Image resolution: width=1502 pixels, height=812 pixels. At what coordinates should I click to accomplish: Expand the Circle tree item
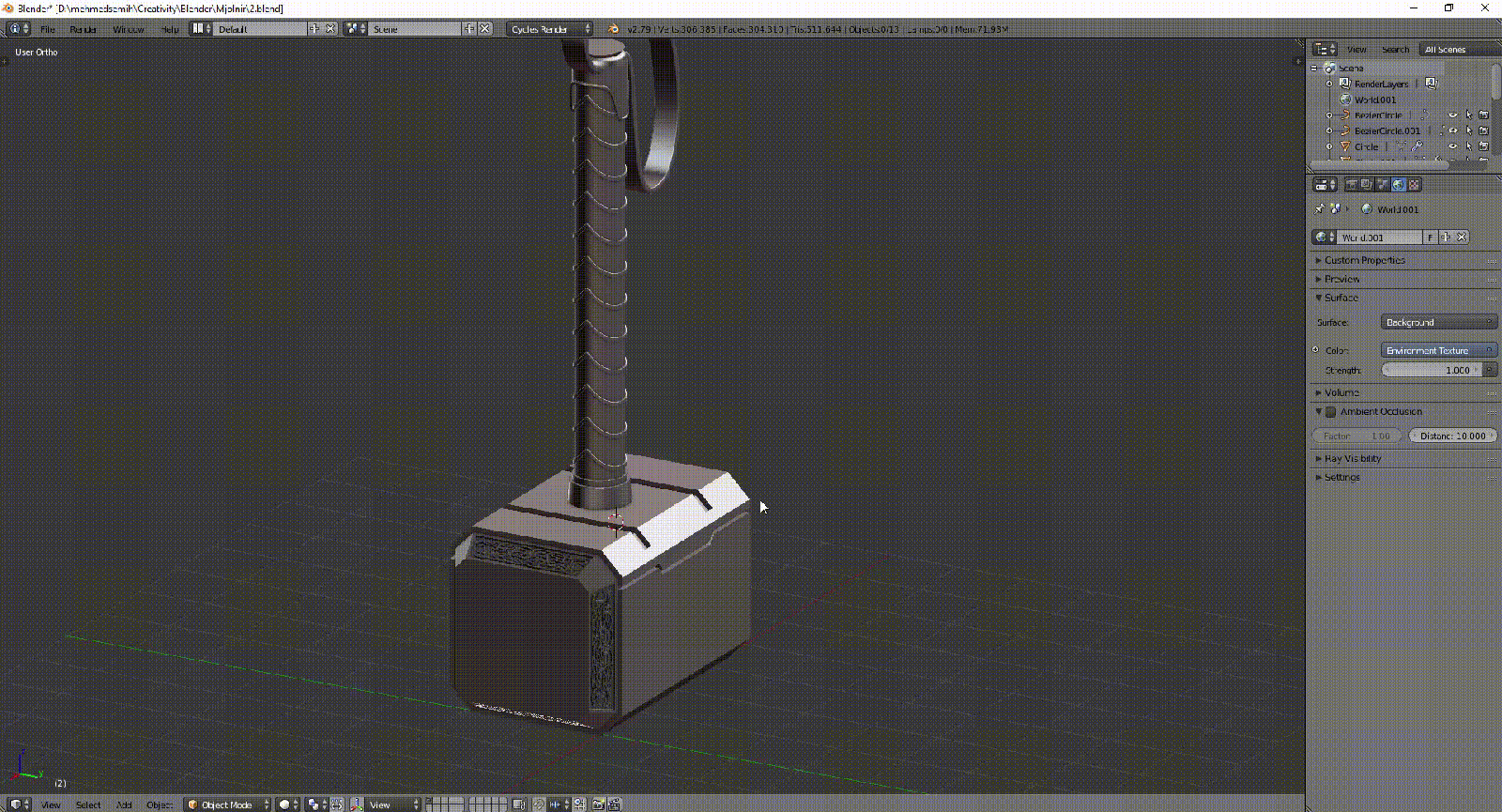(1329, 146)
